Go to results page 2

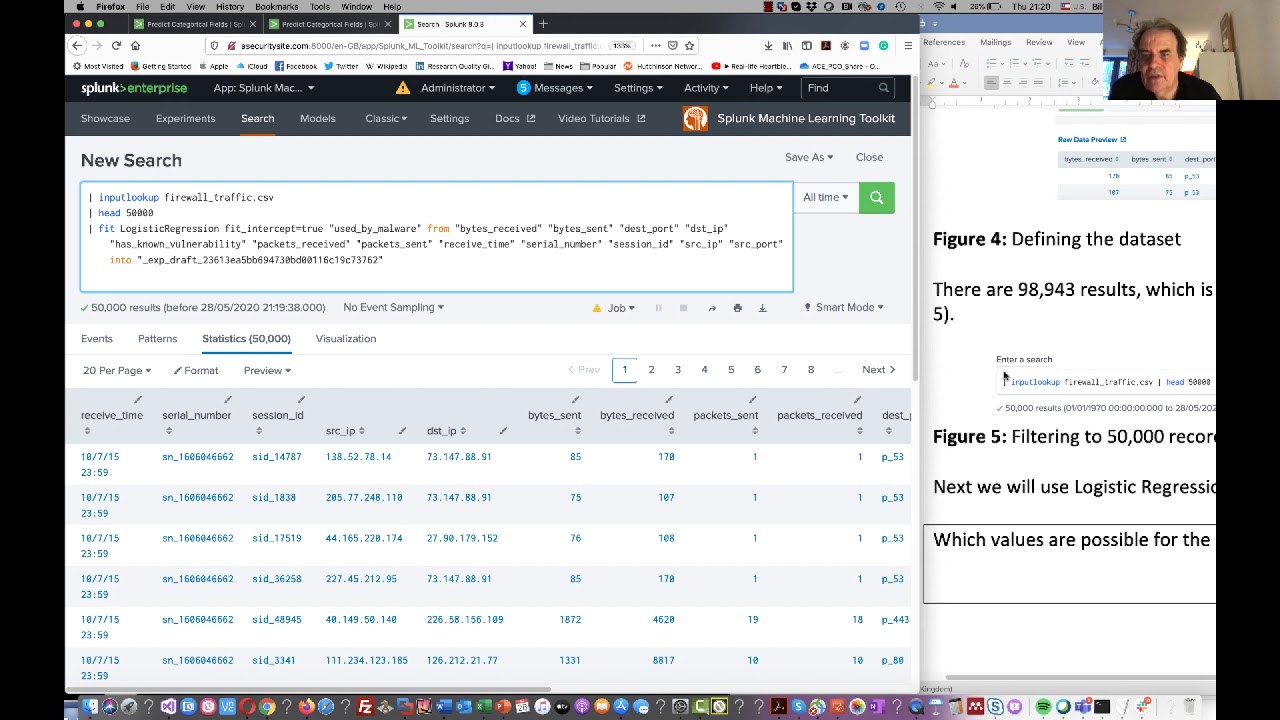[x=651, y=370]
